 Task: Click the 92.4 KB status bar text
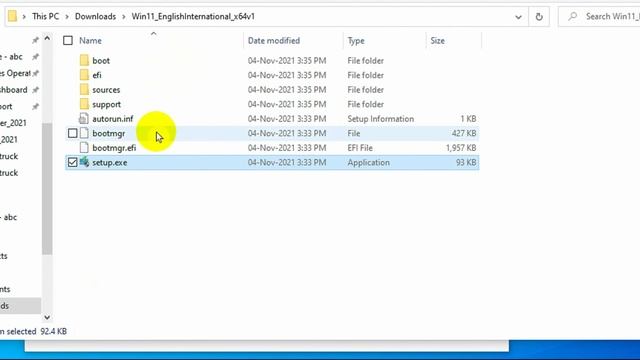[53, 331]
